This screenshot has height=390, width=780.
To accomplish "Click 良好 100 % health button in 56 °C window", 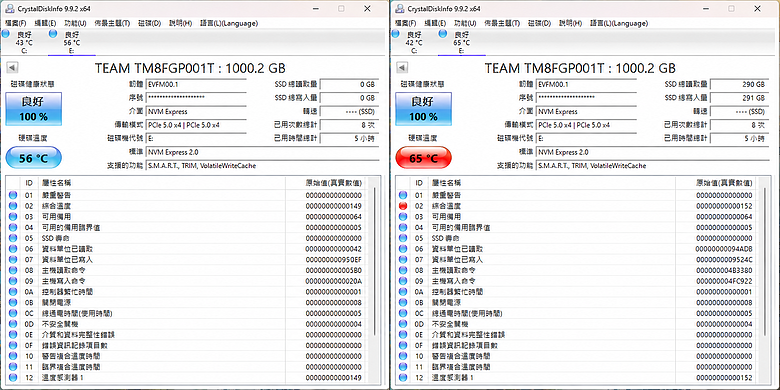I will coord(34,108).
